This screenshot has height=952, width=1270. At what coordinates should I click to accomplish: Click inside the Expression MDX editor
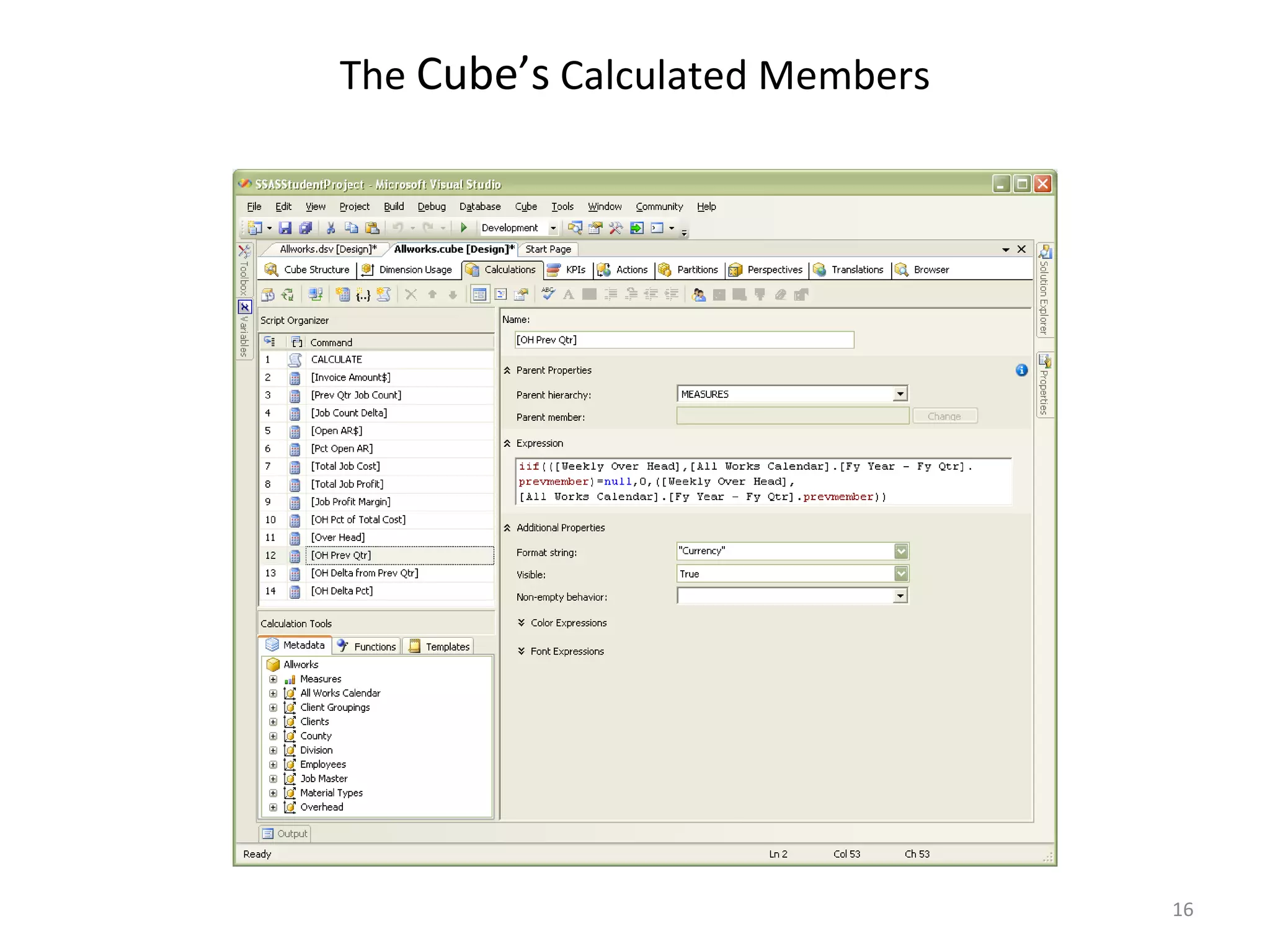pos(763,482)
